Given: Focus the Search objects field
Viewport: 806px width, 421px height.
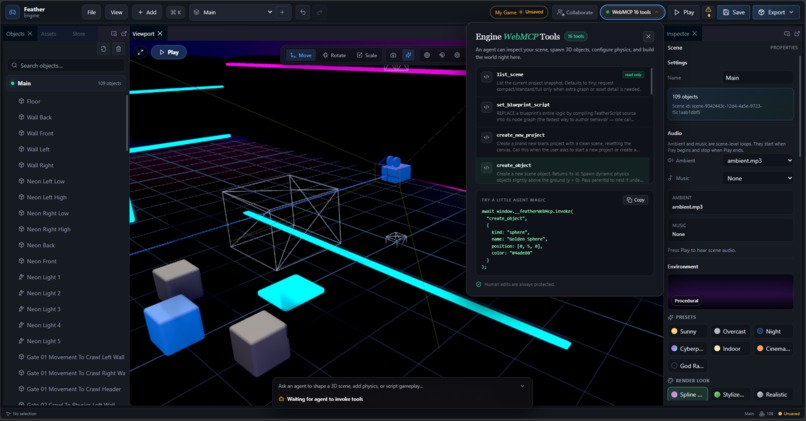Looking at the screenshot, I should (x=67, y=65).
